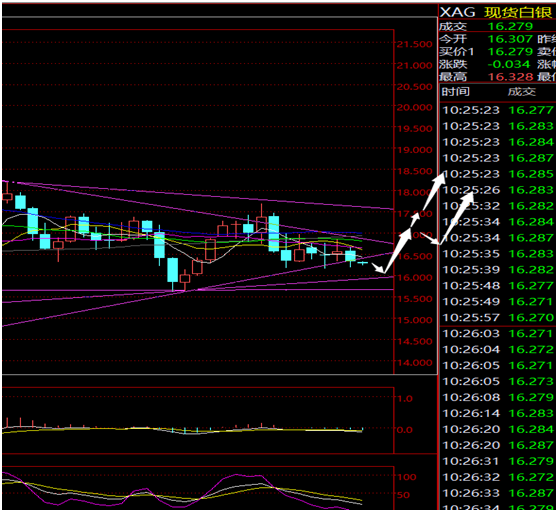The width and height of the screenshot is (558, 512).
Task: Select tick row 10:26:14 priced 16.283
Action: pyautogui.click(x=498, y=413)
